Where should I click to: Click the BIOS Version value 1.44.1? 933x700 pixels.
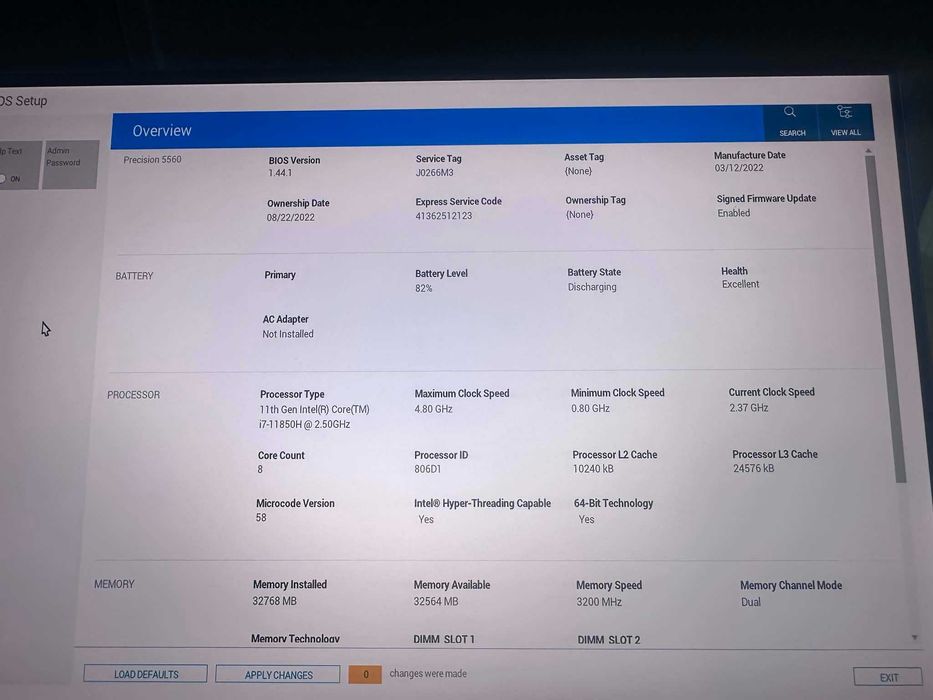point(280,173)
